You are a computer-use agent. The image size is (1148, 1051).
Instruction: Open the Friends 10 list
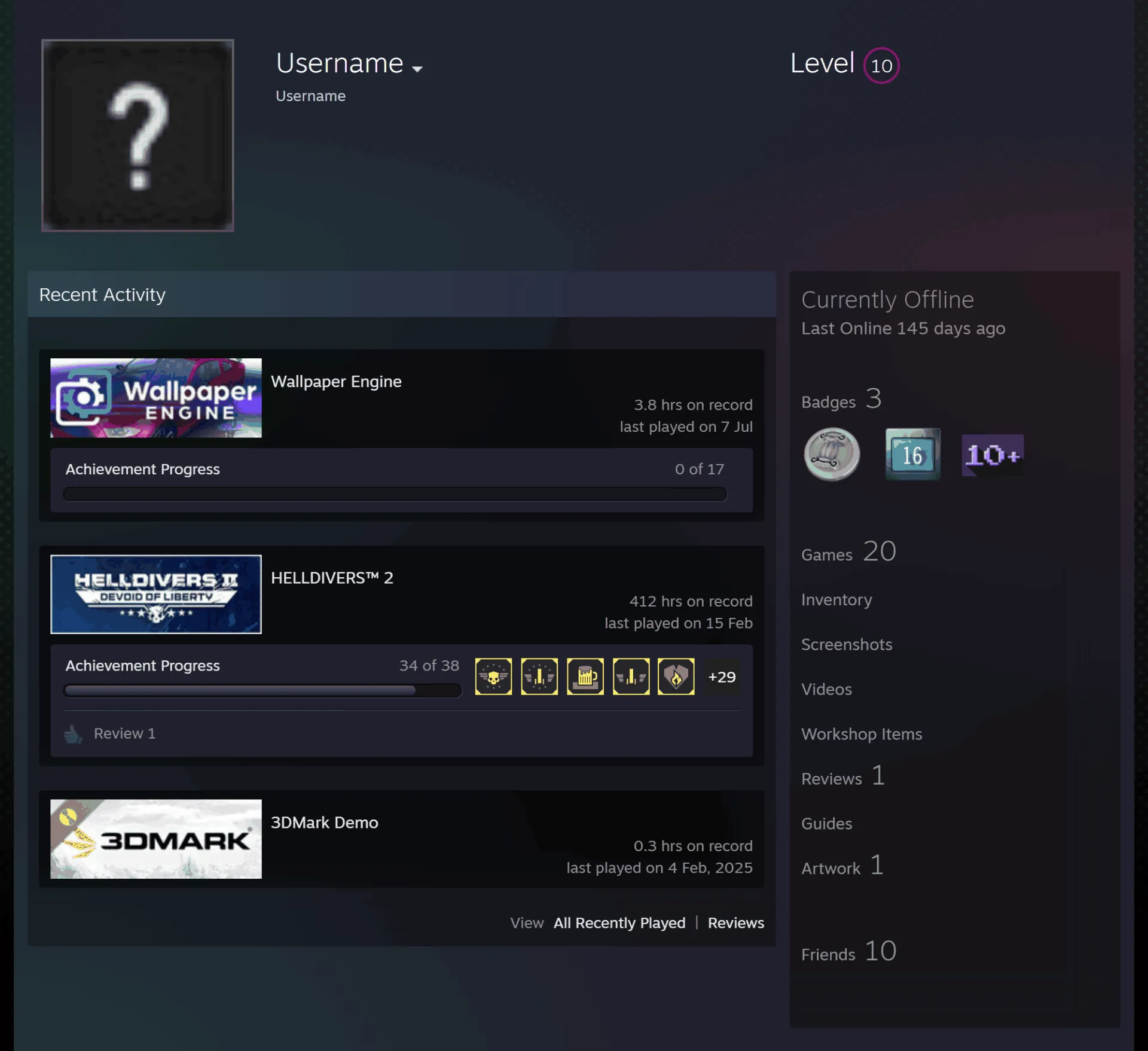[x=849, y=952]
